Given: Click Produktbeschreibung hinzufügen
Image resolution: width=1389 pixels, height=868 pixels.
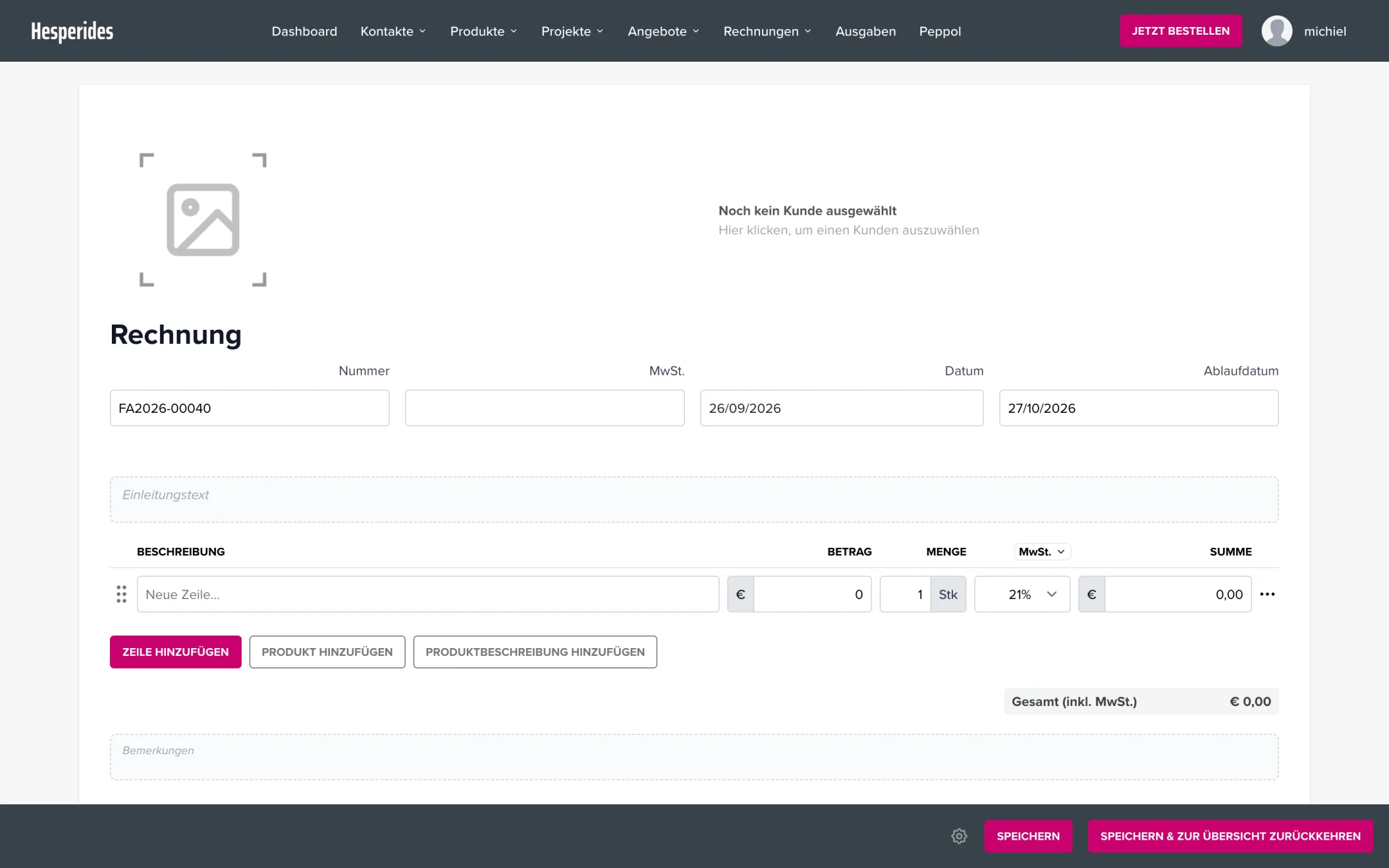Looking at the screenshot, I should point(535,652).
